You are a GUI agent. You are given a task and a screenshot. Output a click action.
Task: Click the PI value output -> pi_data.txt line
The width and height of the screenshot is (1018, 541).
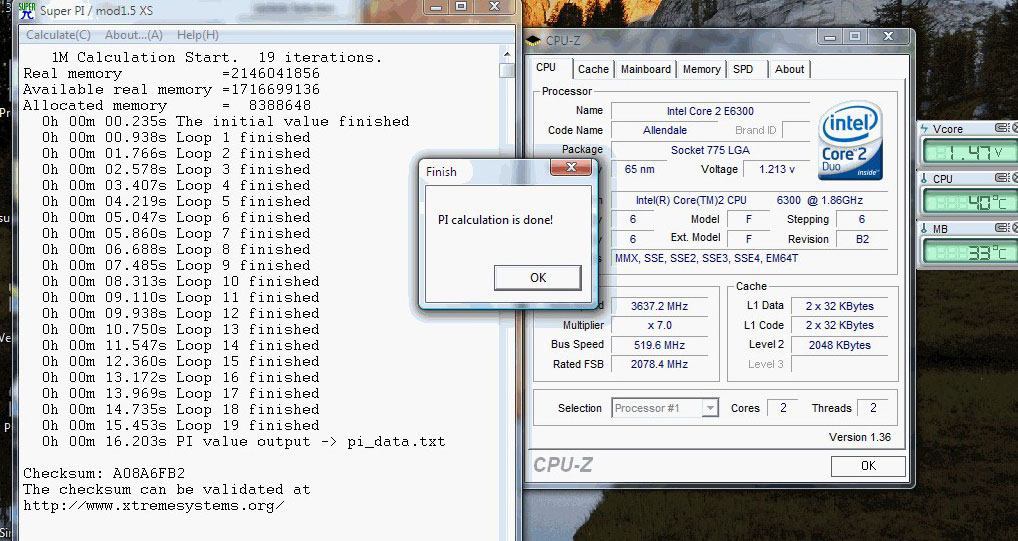pos(243,442)
